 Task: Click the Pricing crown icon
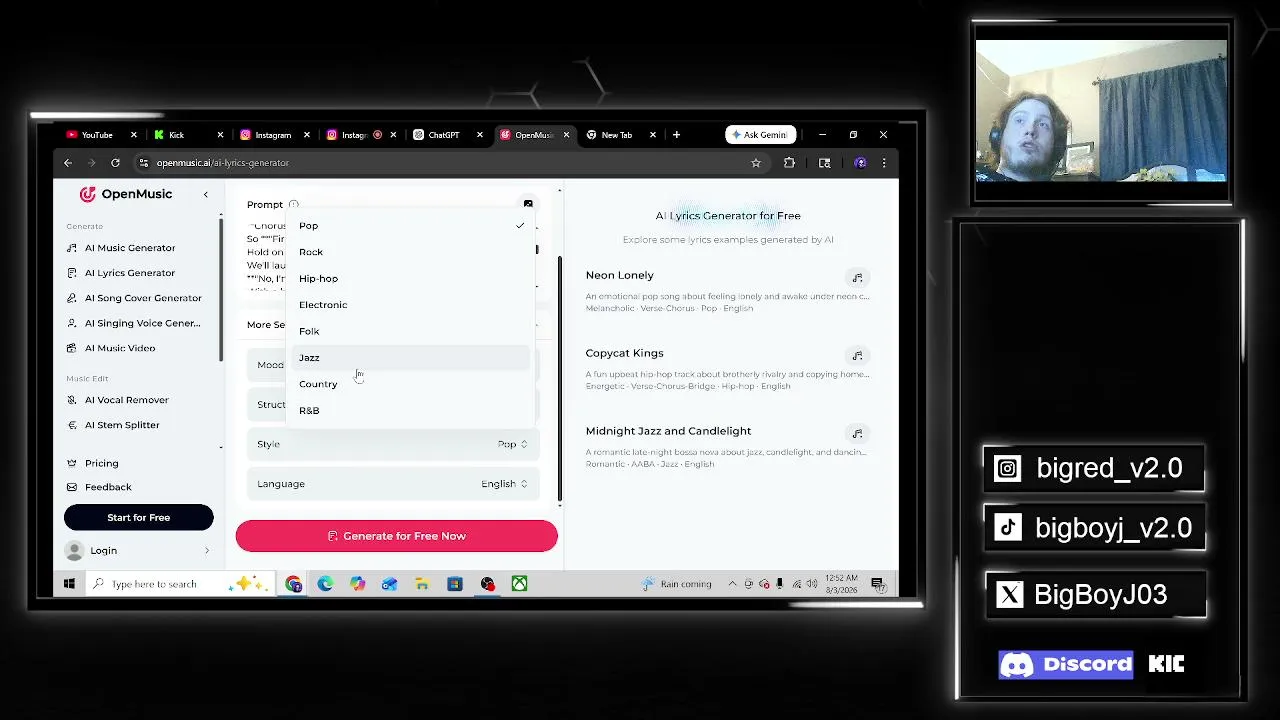click(x=72, y=464)
